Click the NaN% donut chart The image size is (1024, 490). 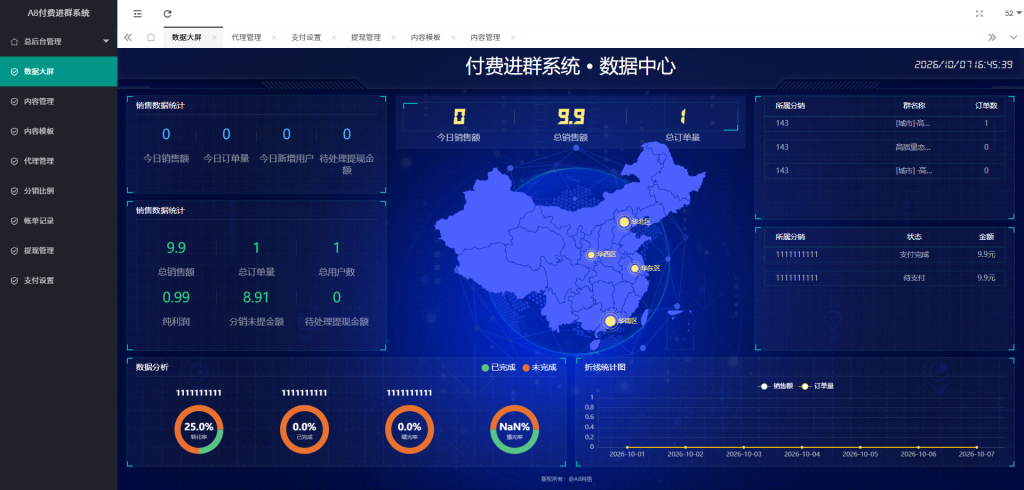(515, 429)
